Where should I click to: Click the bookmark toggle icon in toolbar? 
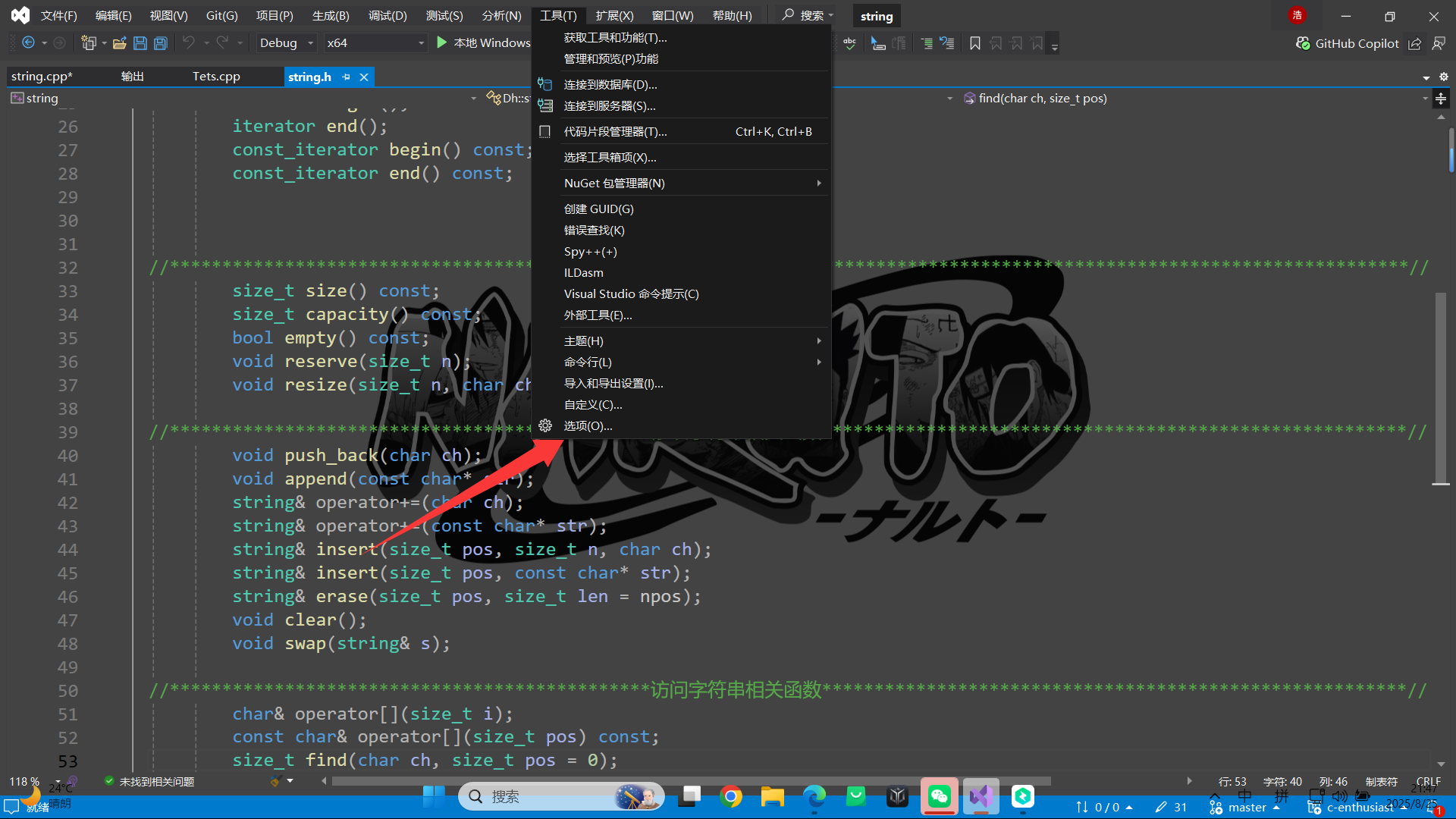pyautogui.click(x=975, y=43)
